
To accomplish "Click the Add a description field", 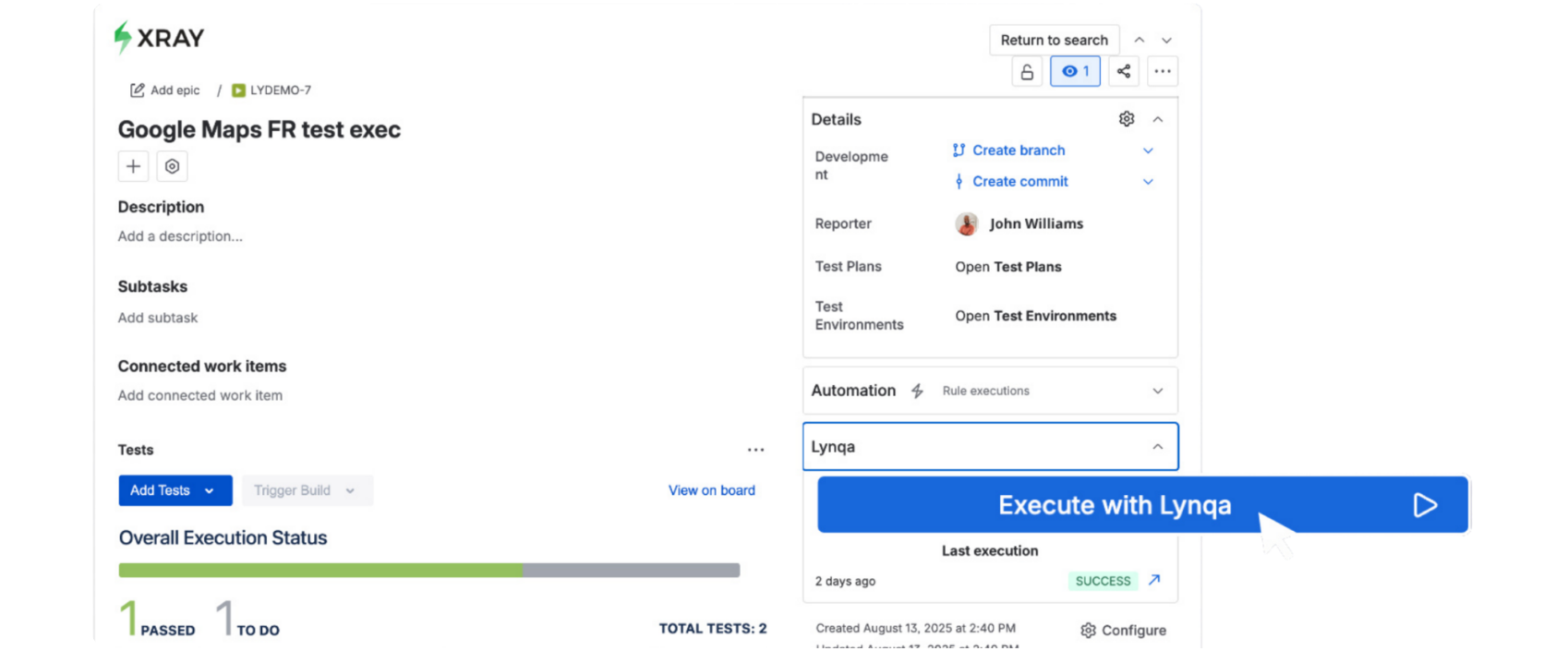I will point(180,236).
